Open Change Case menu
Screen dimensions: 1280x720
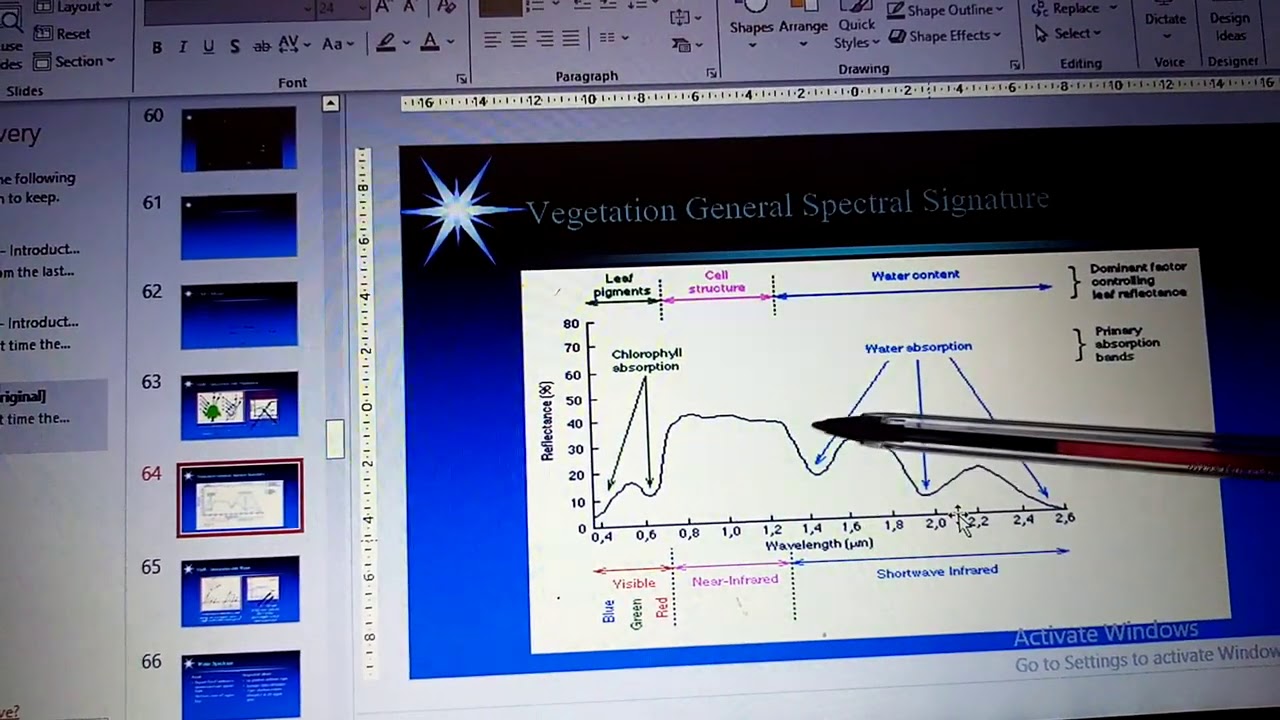coord(338,44)
